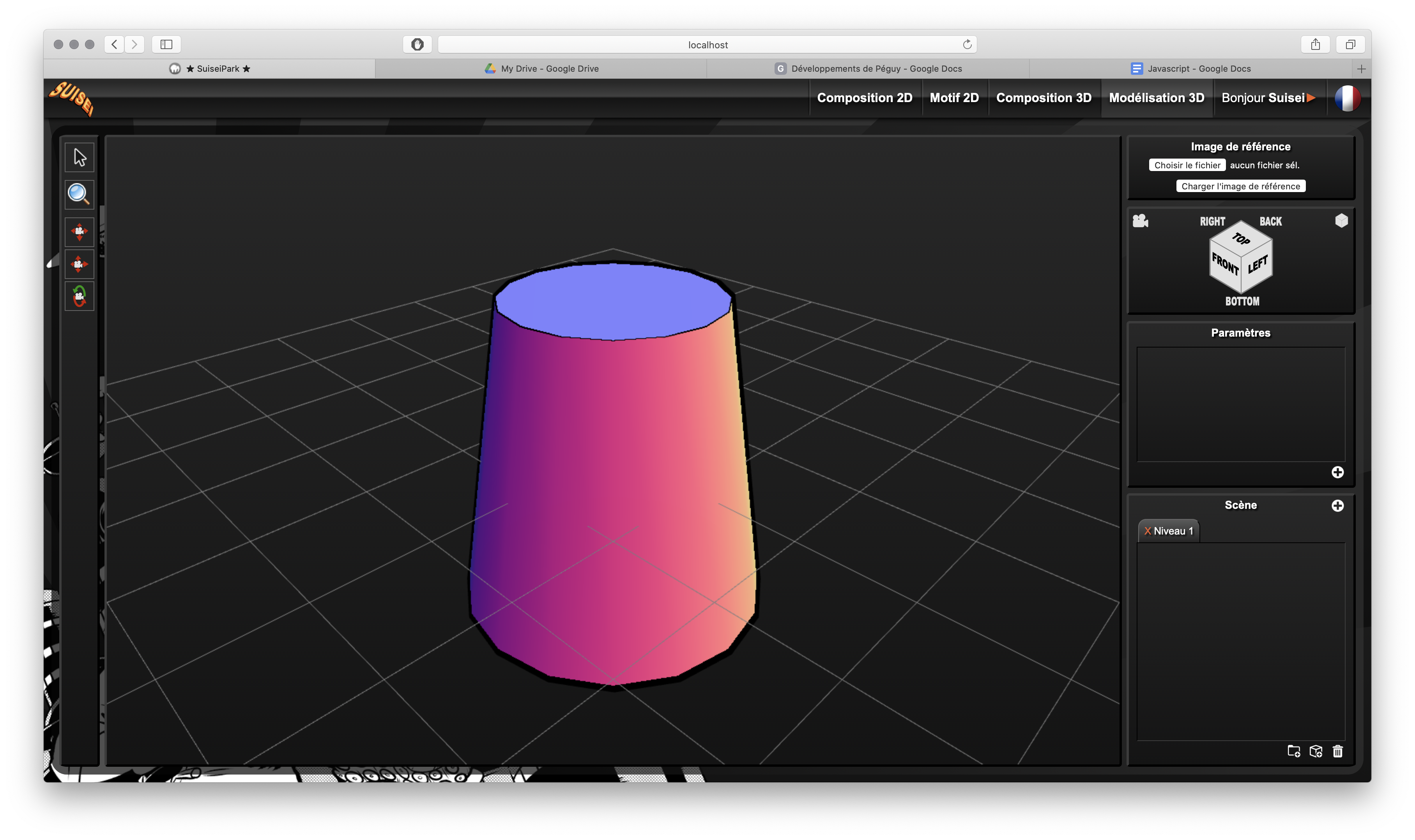Add a level with the Scène plus icon
This screenshot has width=1415, height=840.
[x=1337, y=505]
